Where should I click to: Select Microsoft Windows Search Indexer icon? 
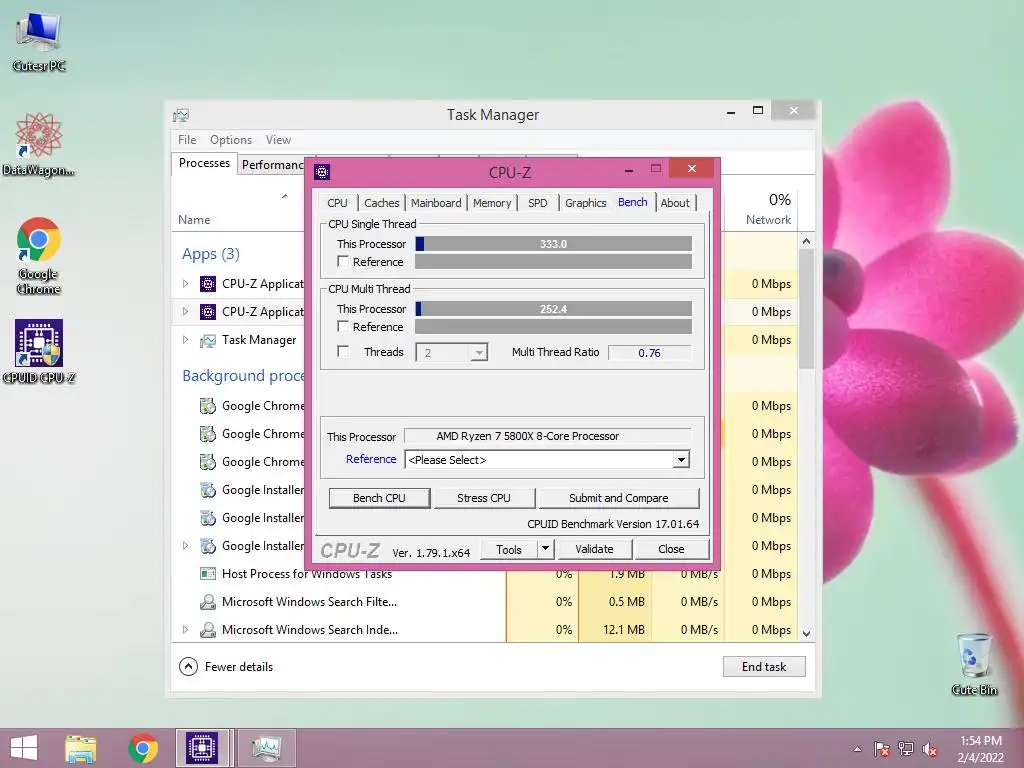pyautogui.click(x=208, y=630)
